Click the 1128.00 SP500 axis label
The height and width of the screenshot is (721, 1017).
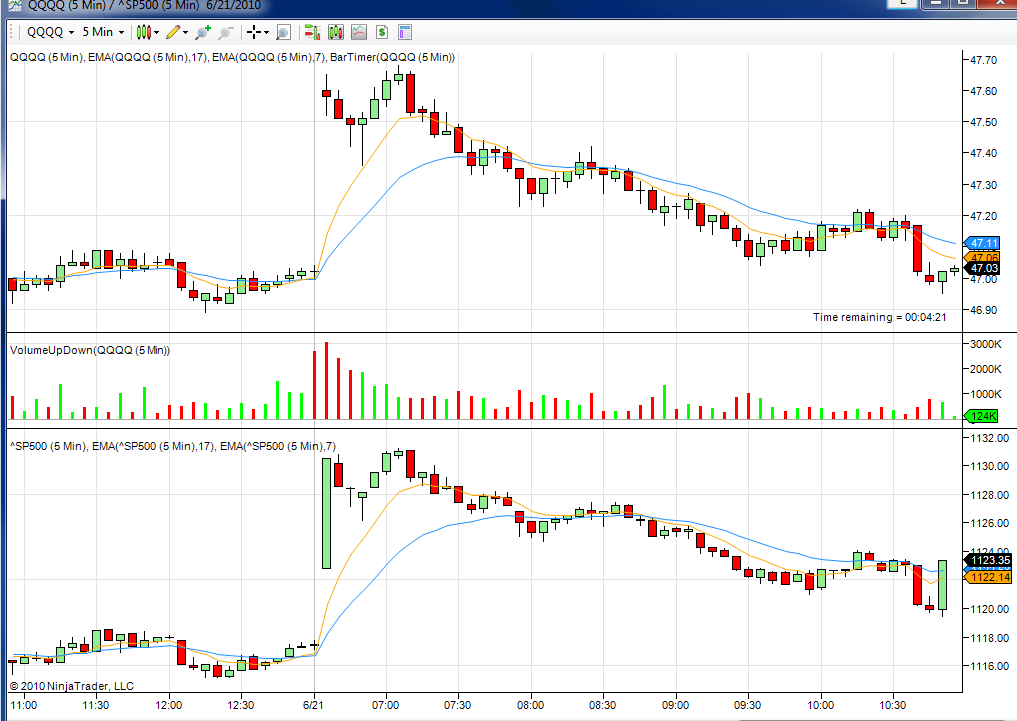989,495
